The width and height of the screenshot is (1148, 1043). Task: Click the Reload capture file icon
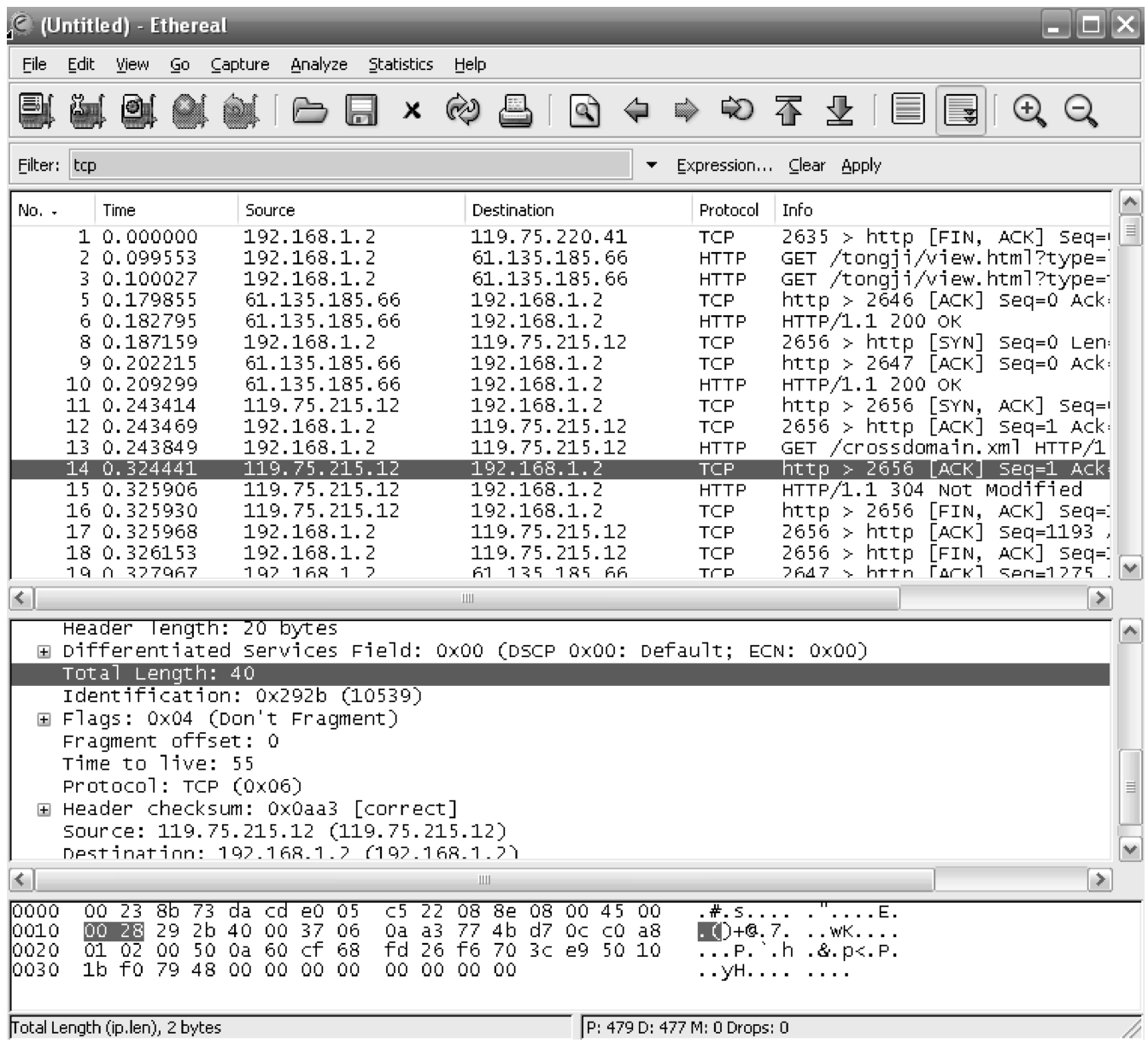[463, 111]
